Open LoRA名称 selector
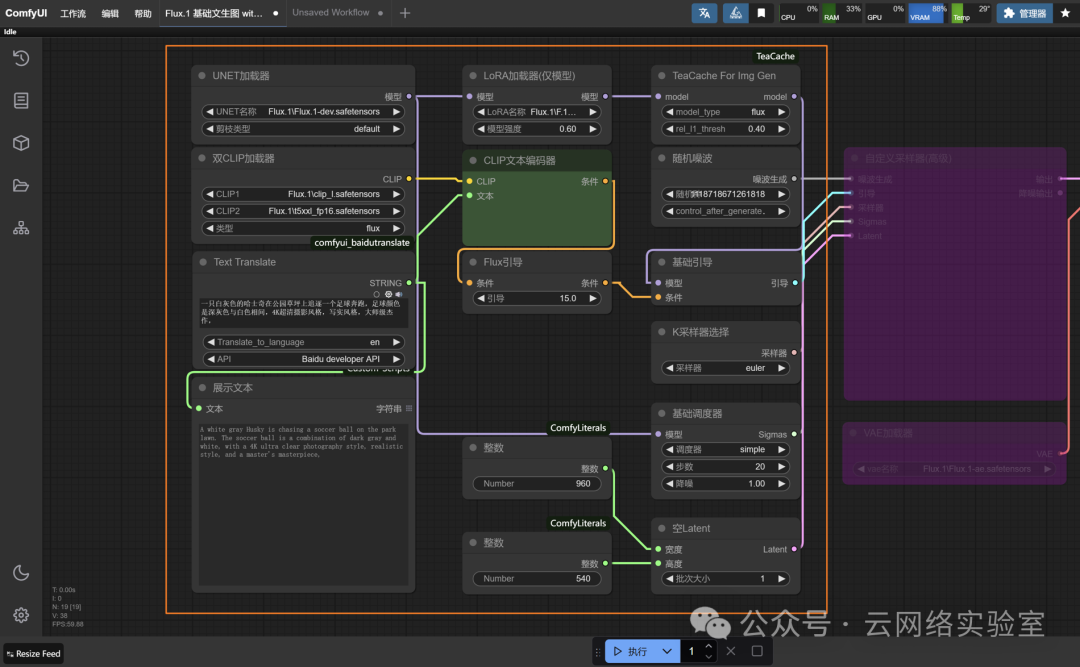This screenshot has width=1080, height=667. (537, 112)
